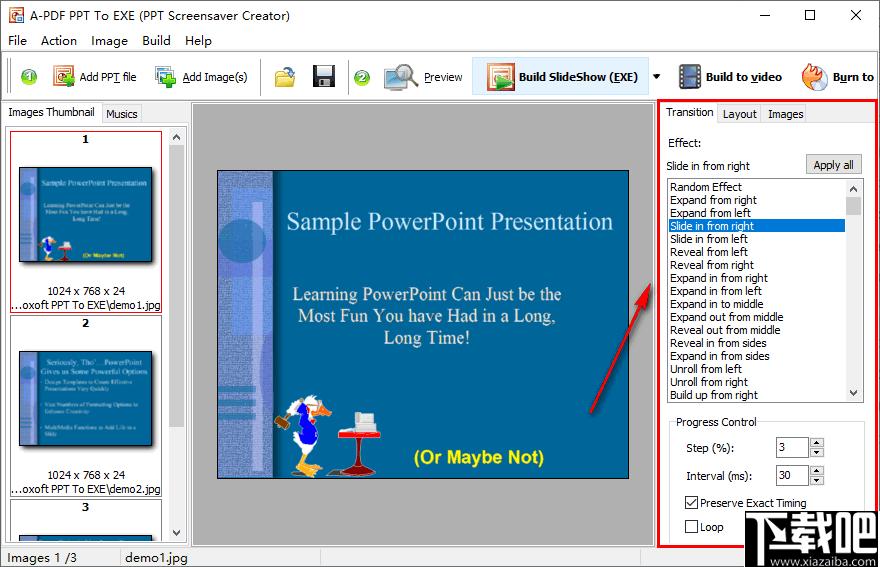Click Add PPT file label
This screenshot has height=567, width=880.
tap(108, 77)
